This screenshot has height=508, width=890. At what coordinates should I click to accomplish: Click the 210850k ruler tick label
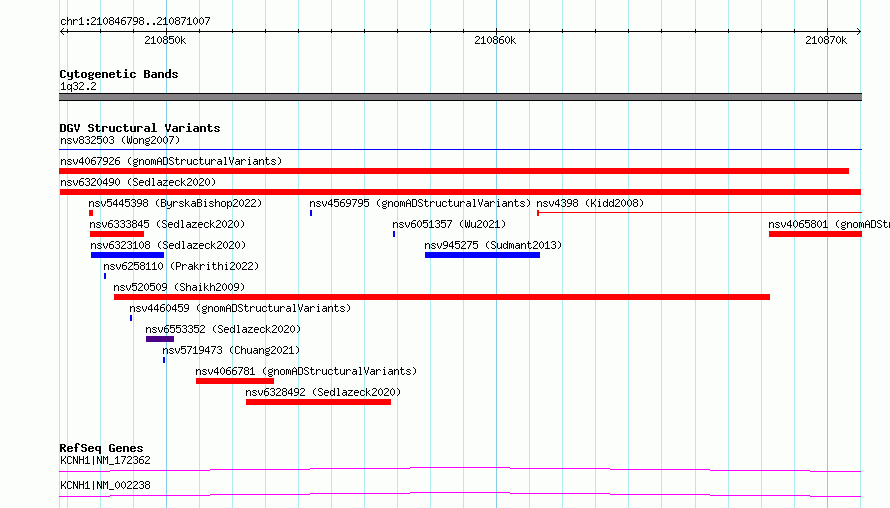pyautogui.click(x=165, y=40)
